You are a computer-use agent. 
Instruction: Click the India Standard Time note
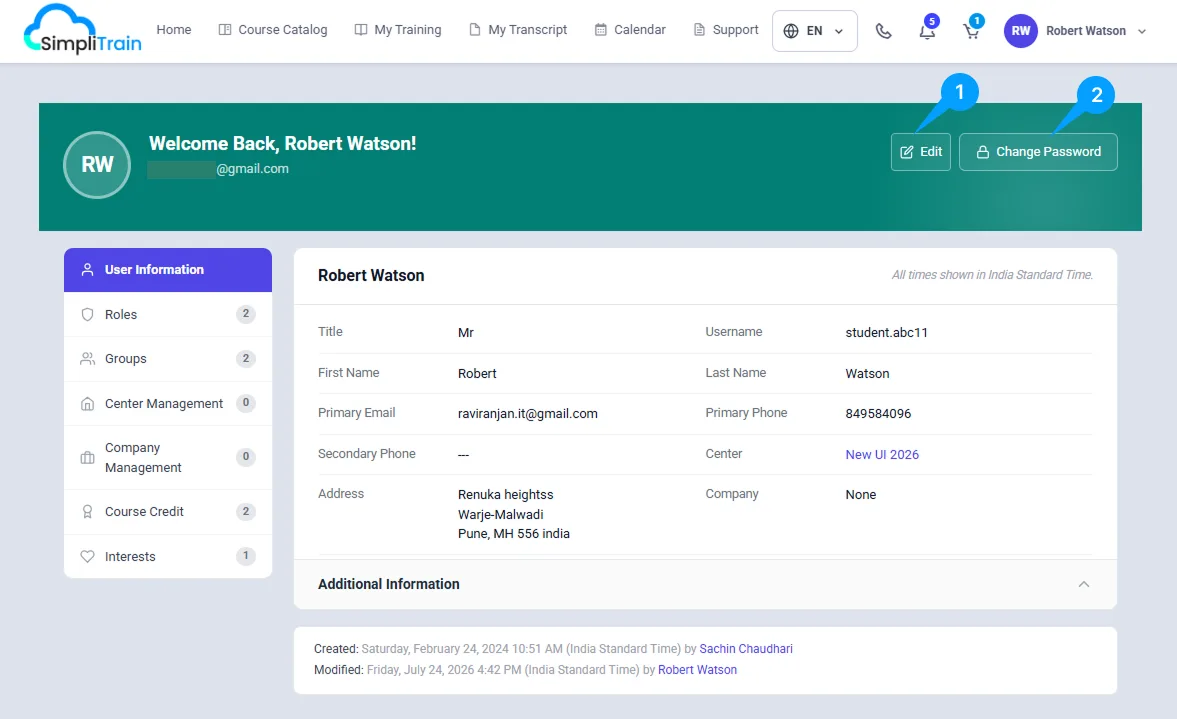point(992,275)
